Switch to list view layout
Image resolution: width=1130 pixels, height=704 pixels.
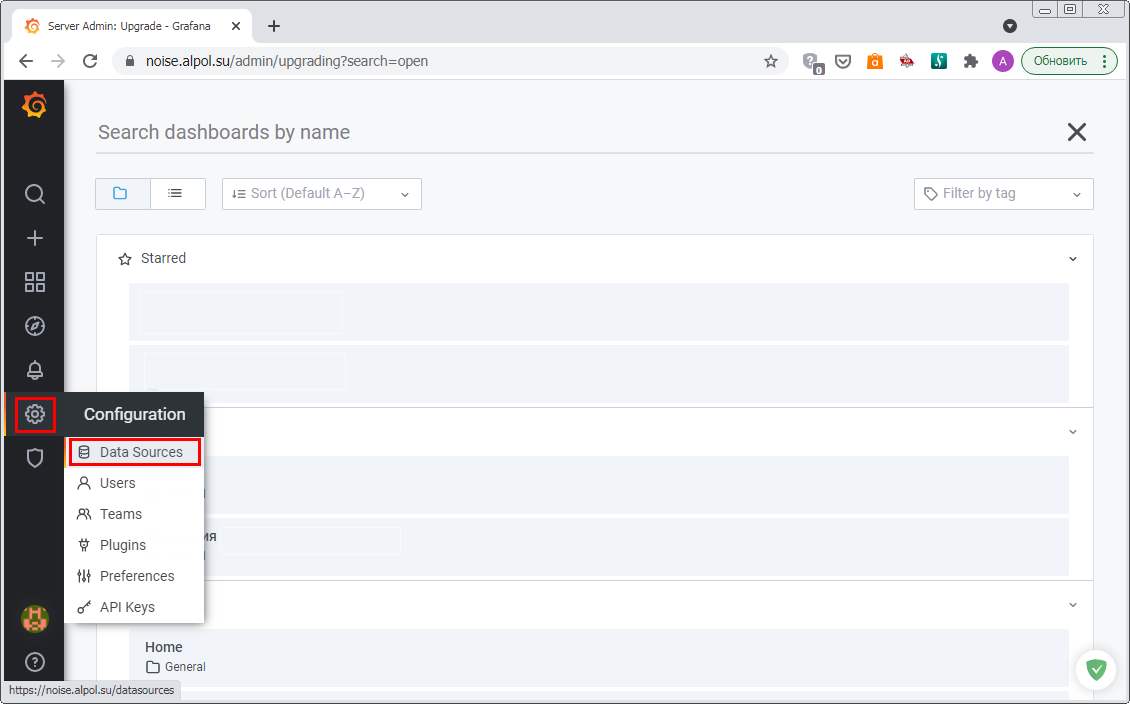(x=177, y=194)
